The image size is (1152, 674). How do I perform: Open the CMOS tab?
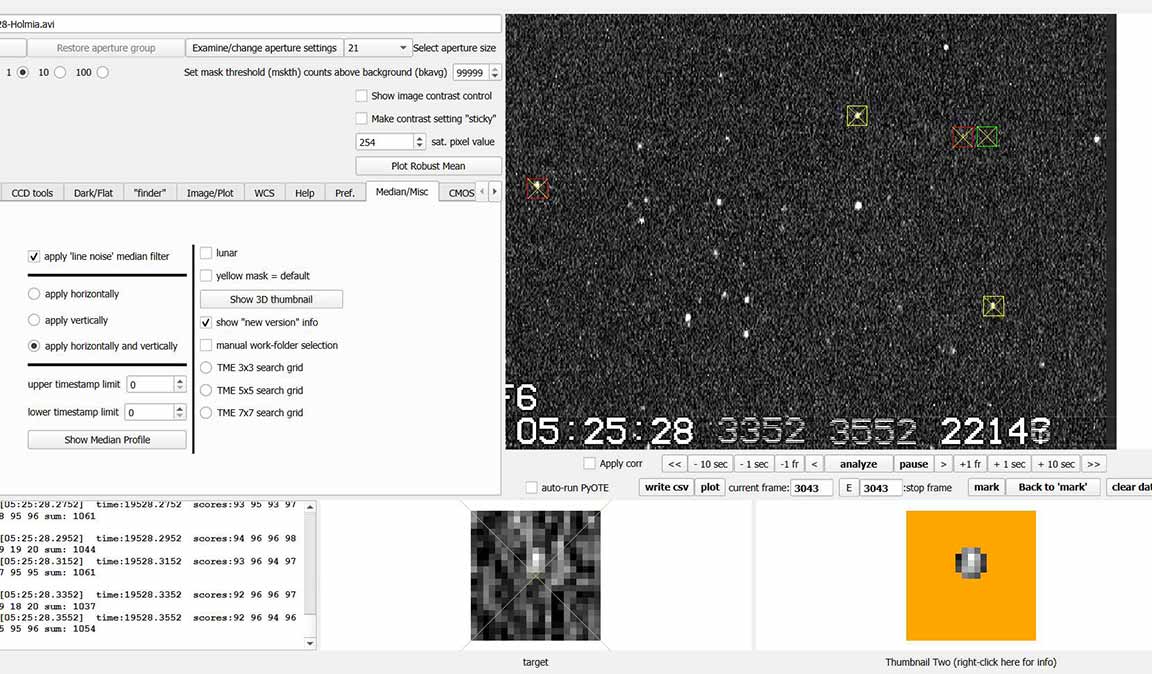coord(461,193)
